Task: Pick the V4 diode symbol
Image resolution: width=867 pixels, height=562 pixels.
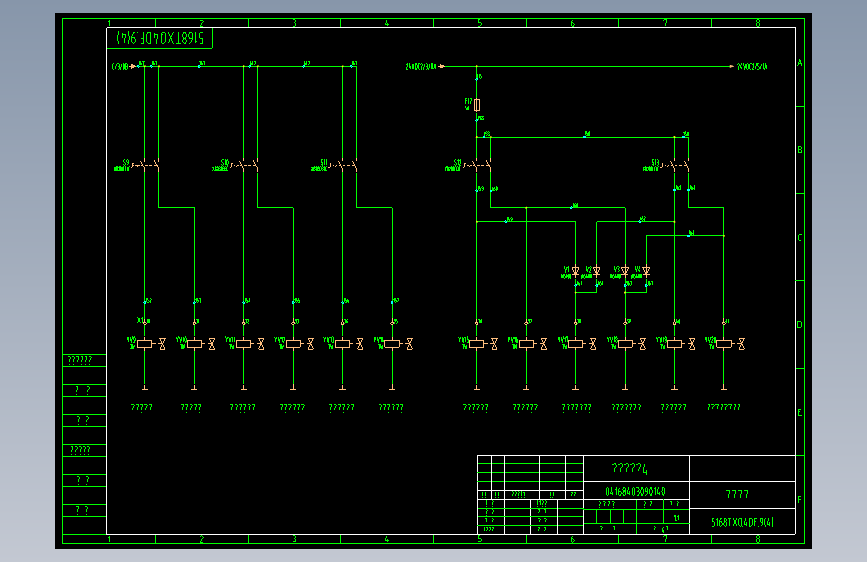Action: 646,271
